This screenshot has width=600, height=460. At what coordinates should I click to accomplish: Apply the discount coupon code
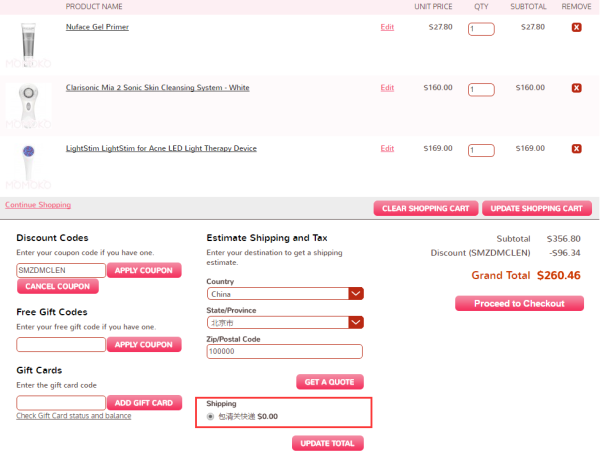click(x=144, y=270)
